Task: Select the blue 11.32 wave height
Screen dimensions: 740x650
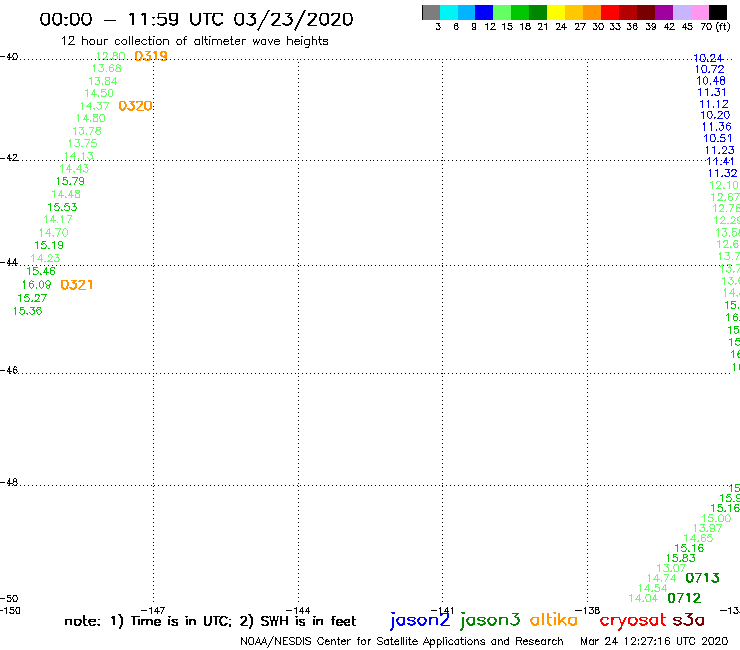Action: (722, 174)
